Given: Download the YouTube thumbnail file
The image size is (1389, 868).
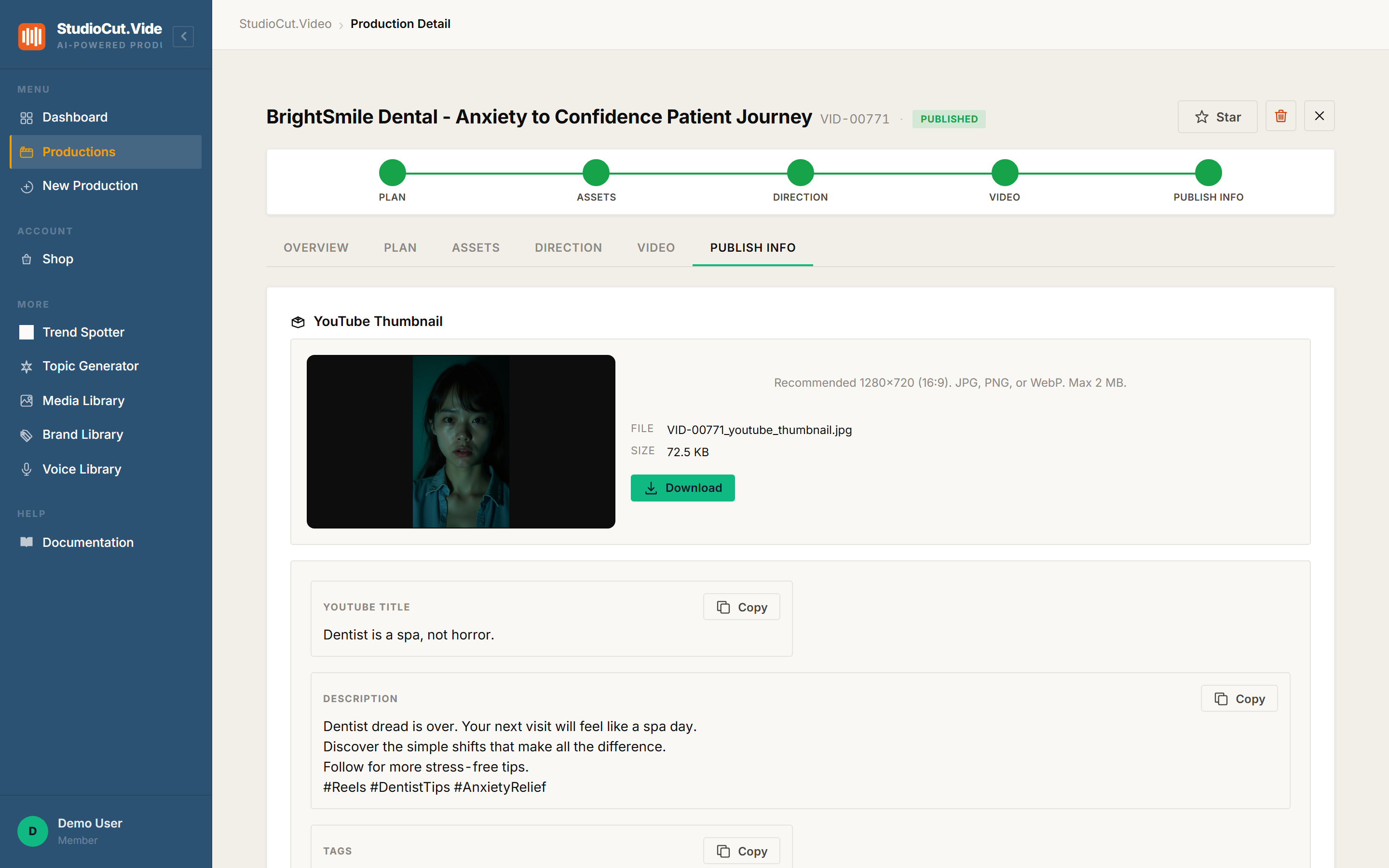Looking at the screenshot, I should coord(682,488).
